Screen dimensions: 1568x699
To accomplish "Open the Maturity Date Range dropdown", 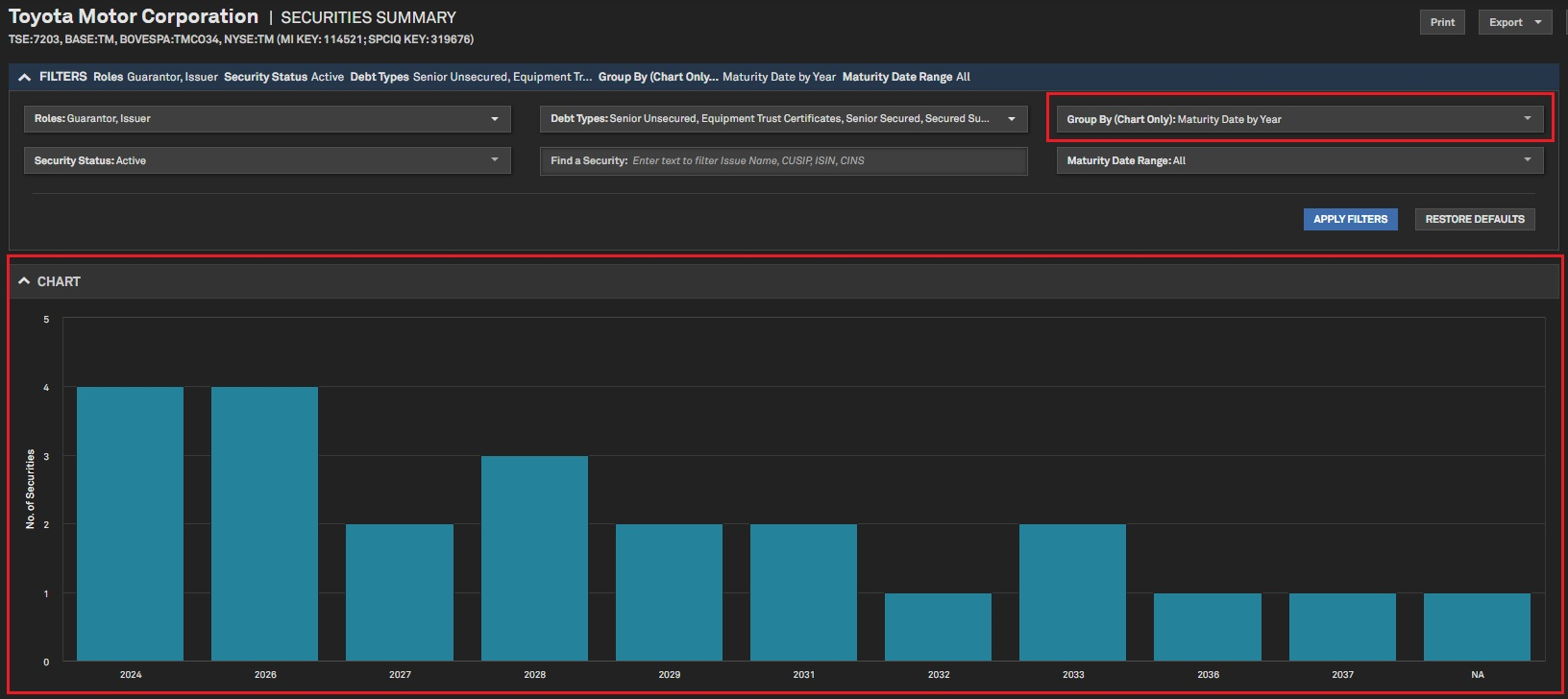I will 1299,160.
